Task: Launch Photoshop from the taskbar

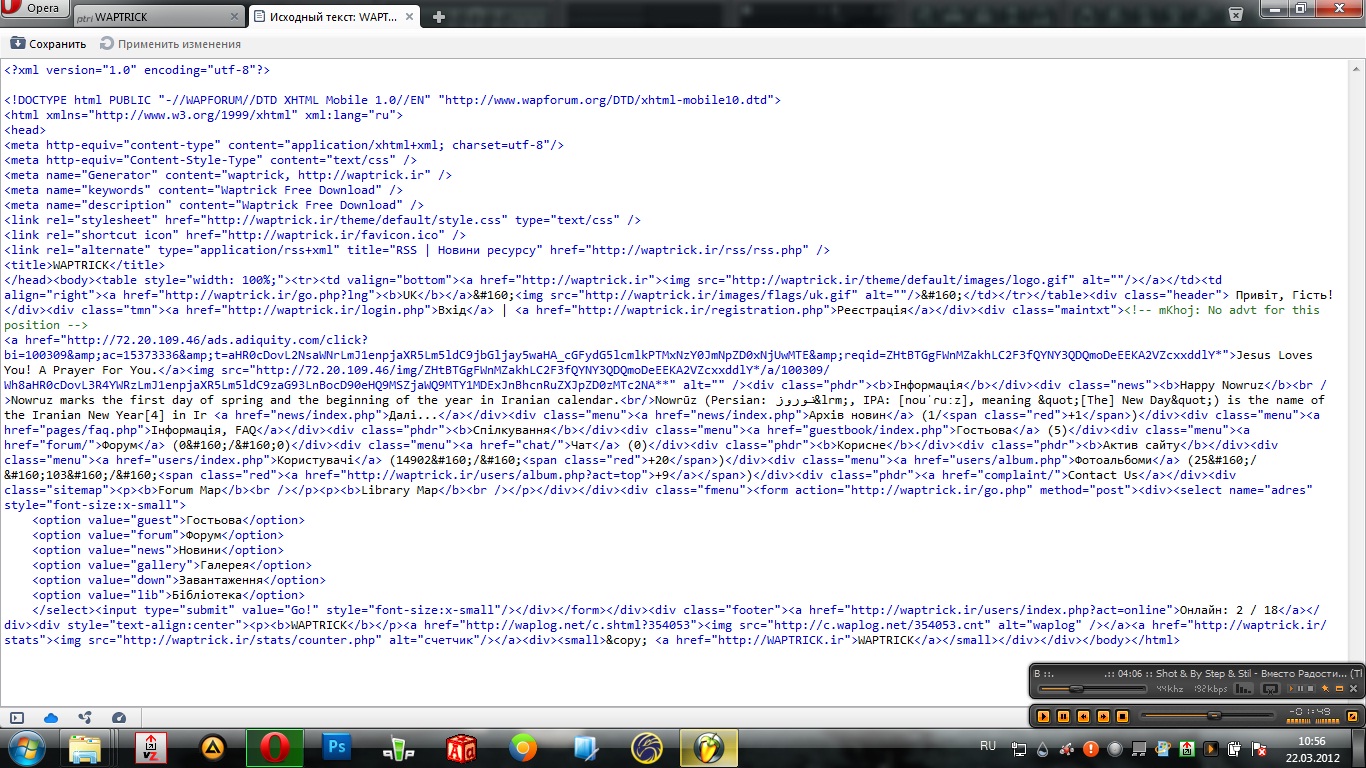Action: tap(337, 747)
